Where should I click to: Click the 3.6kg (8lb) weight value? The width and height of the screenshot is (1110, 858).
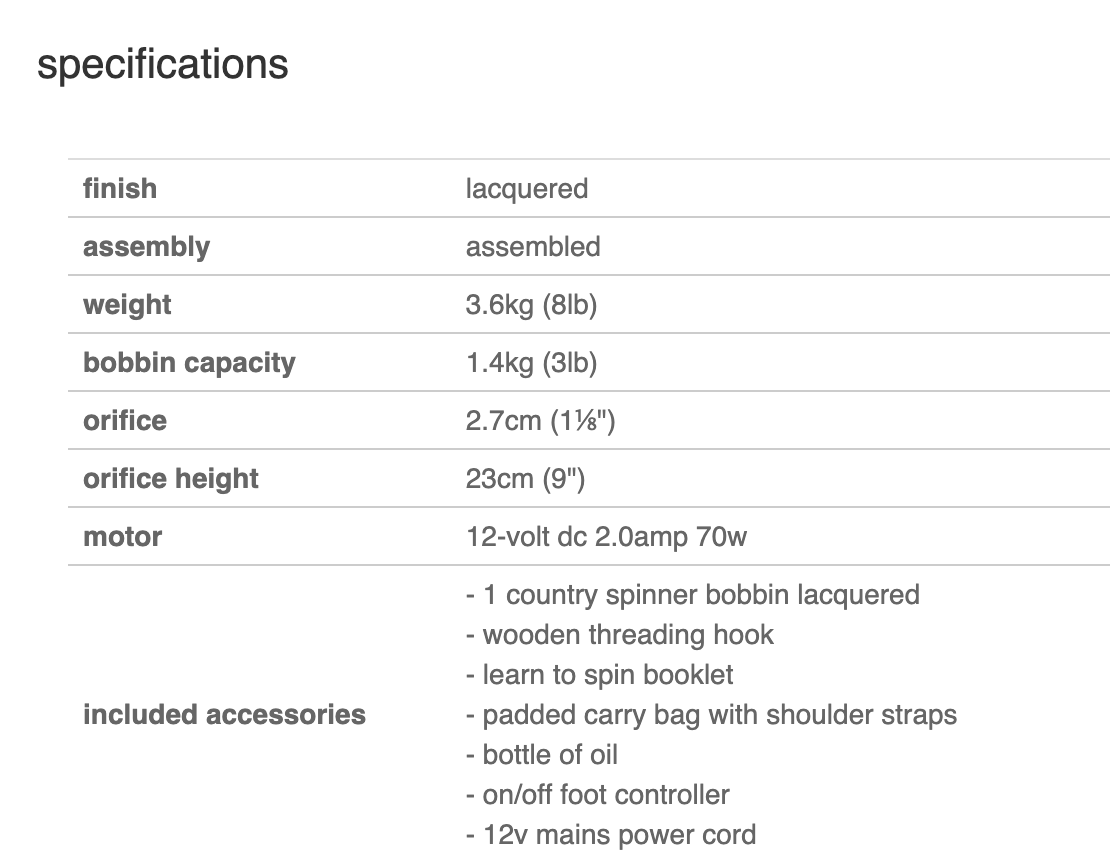point(530,304)
